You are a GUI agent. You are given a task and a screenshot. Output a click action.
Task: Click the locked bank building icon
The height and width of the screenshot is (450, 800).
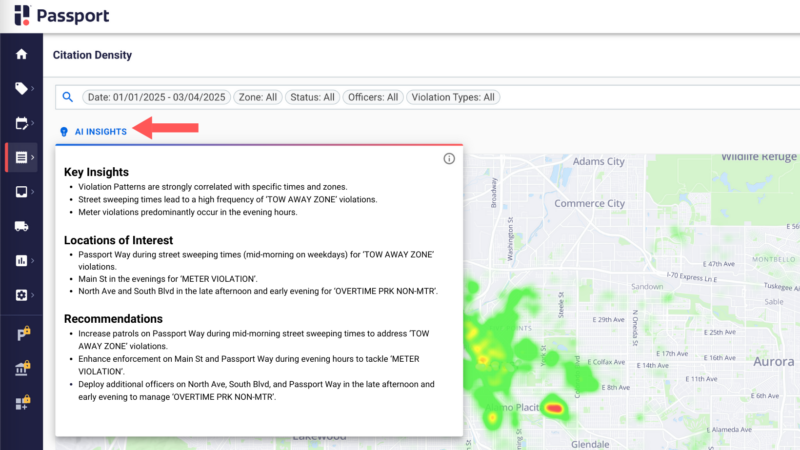(x=21, y=370)
